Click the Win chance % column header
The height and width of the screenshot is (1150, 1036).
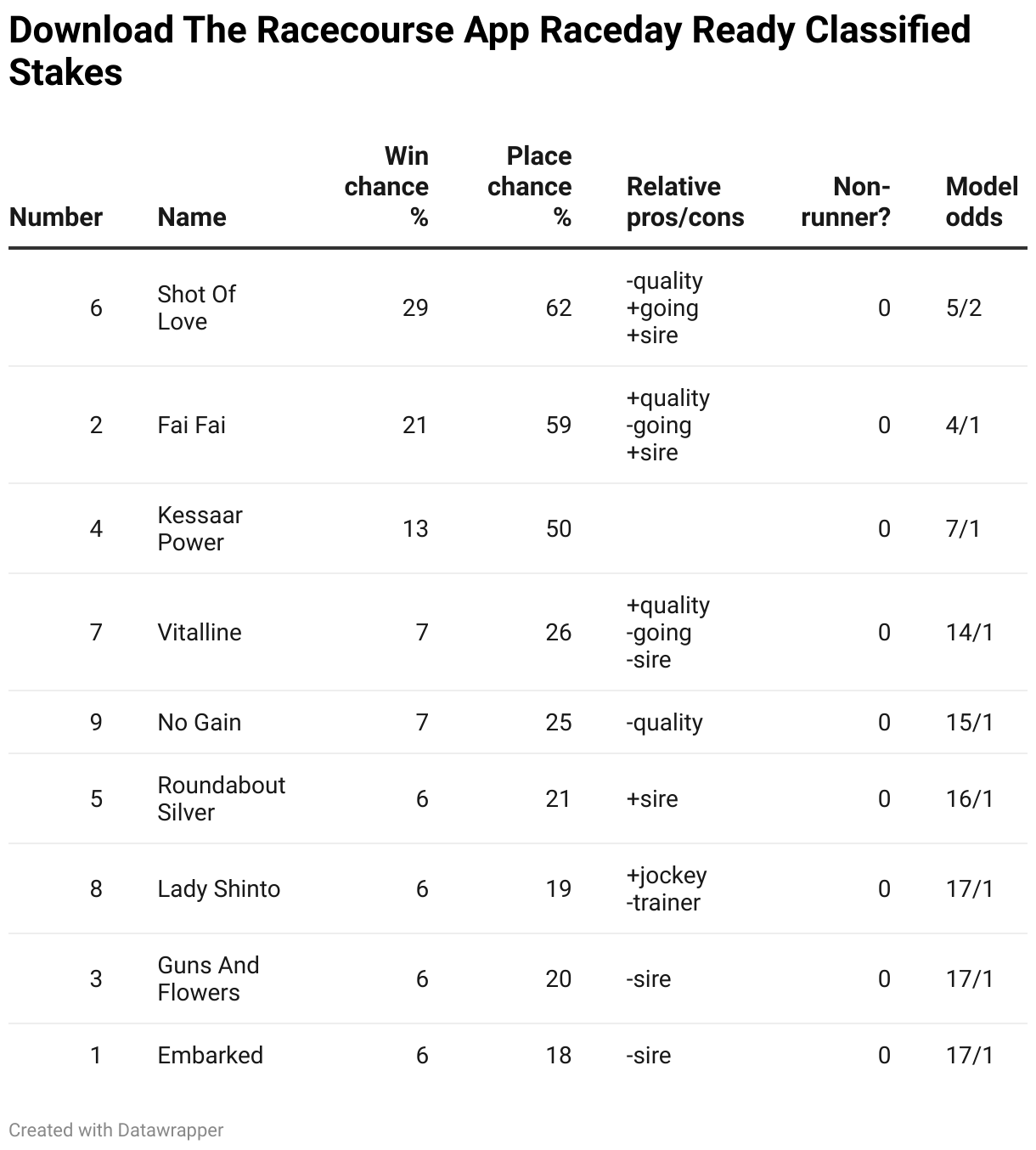coord(386,186)
